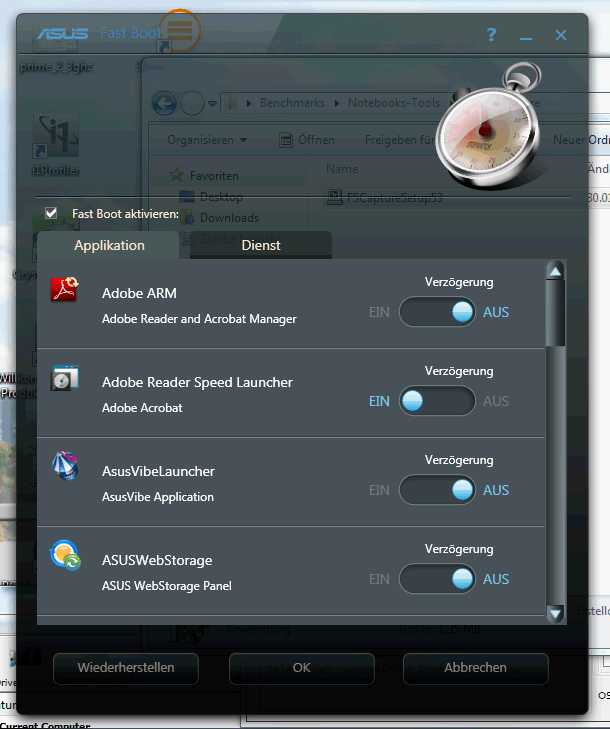Click EIN label for AsusVibeLauncher

379,490
